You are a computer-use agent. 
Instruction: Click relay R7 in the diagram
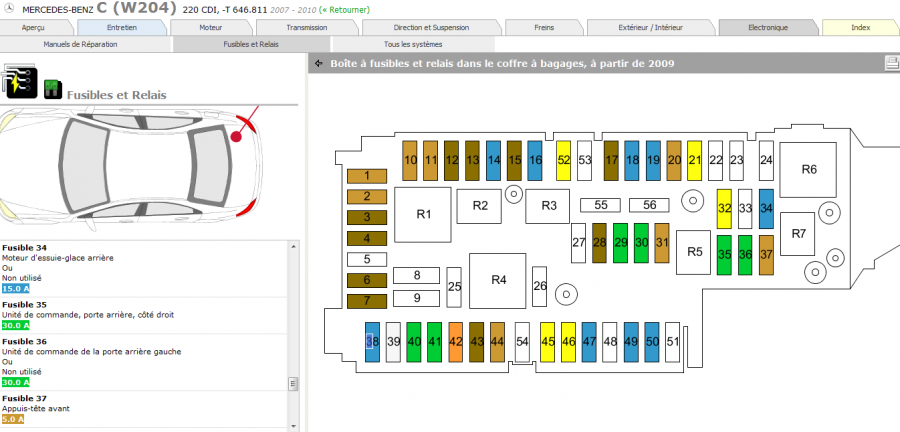[798, 234]
